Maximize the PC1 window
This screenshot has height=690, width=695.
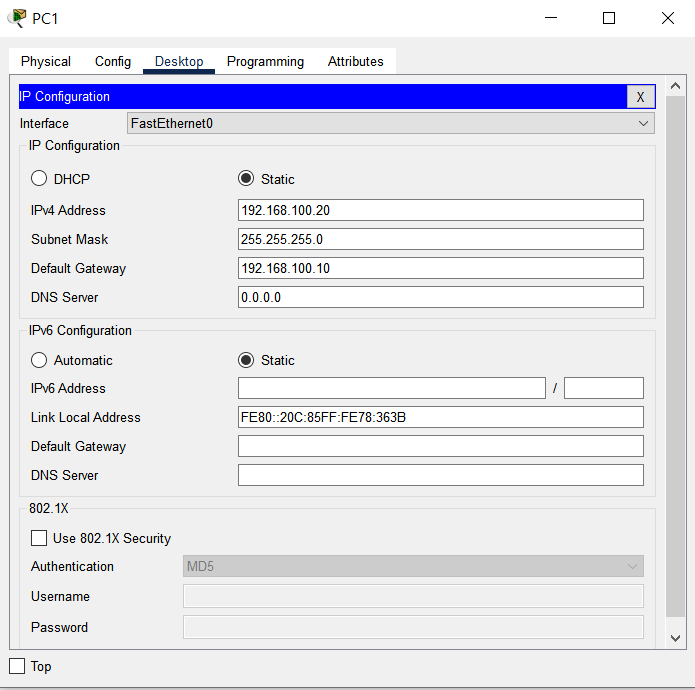pyautogui.click(x=609, y=18)
